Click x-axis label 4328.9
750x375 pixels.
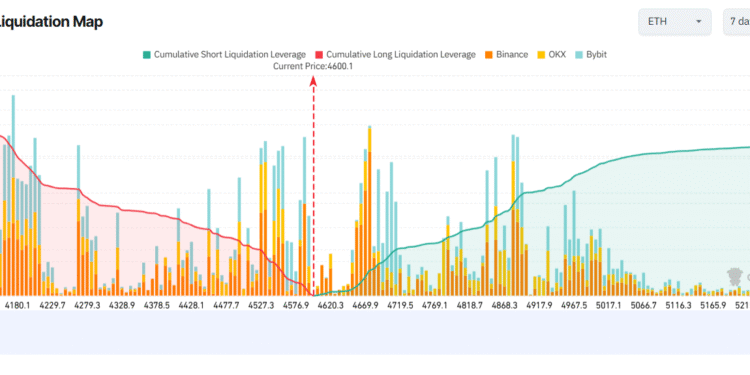(x=121, y=305)
